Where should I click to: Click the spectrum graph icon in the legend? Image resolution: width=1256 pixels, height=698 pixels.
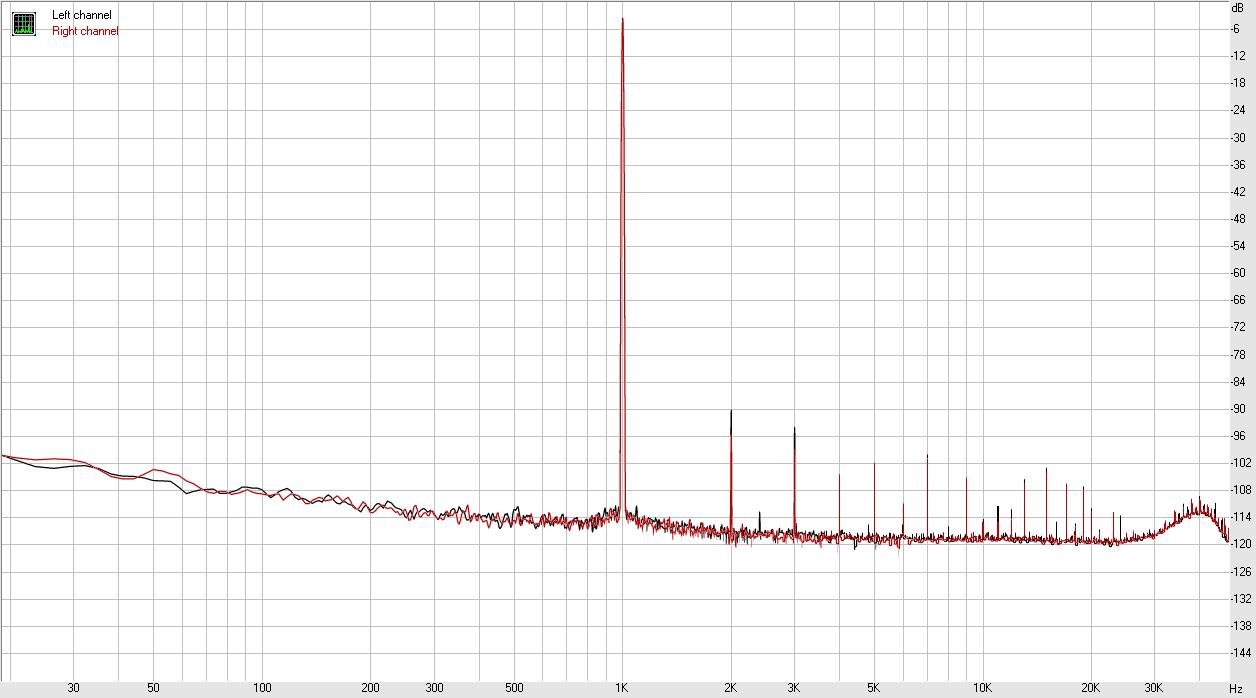click(x=24, y=23)
